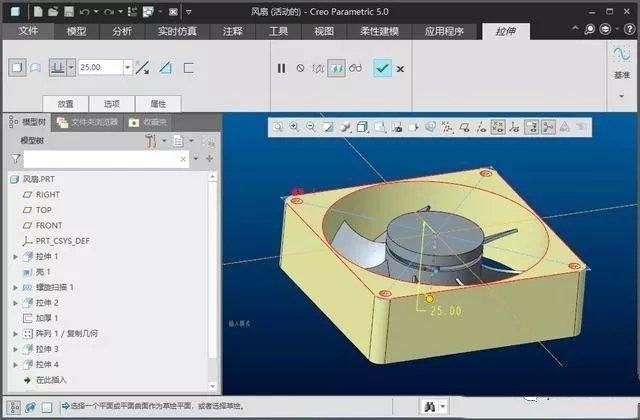The height and width of the screenshot is (420, 640).
Task: Click the green checkmark to accept extrude
Action: 382,68
